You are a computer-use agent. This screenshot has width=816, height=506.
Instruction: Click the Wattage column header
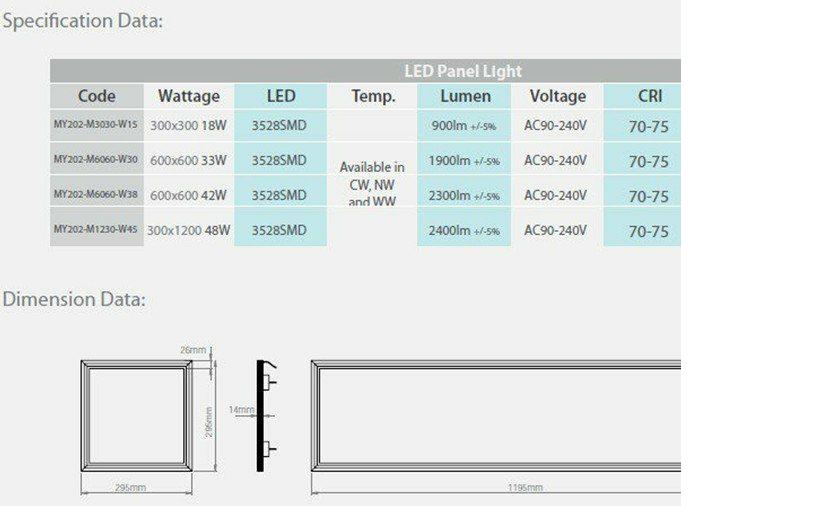(x=188, y=96)
